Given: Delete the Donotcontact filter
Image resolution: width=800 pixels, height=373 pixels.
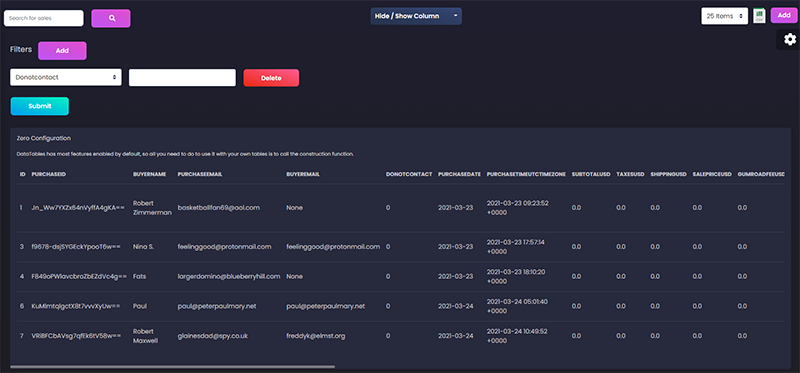Looking at the screenshot, I should point(271,78).
